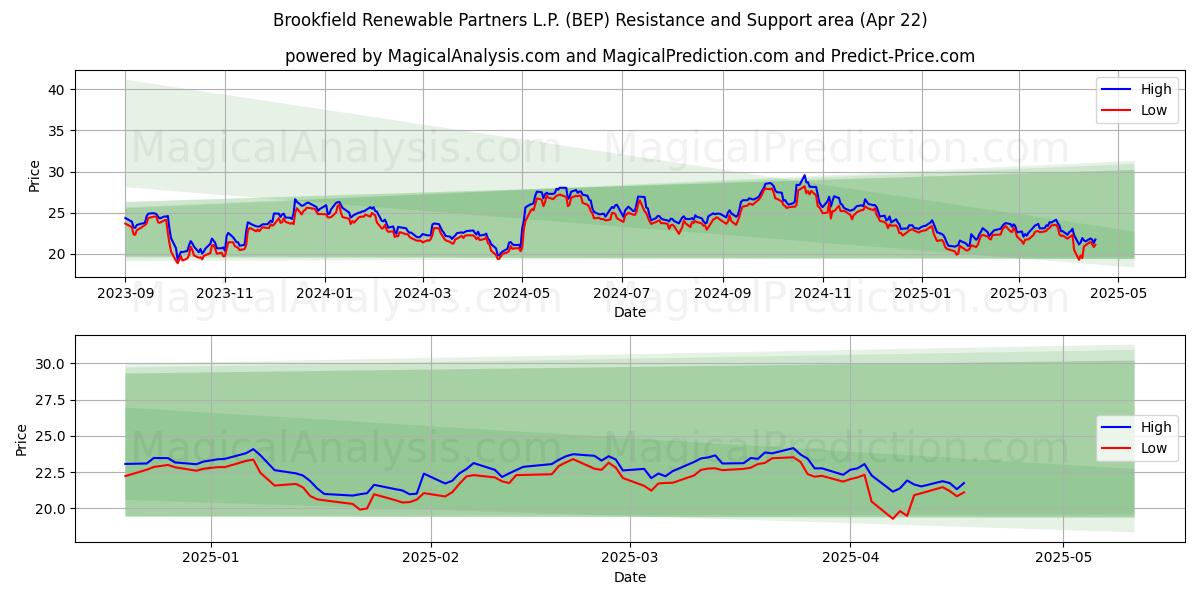Select the '2024-01' tick label on upper chart

(324, 294)
